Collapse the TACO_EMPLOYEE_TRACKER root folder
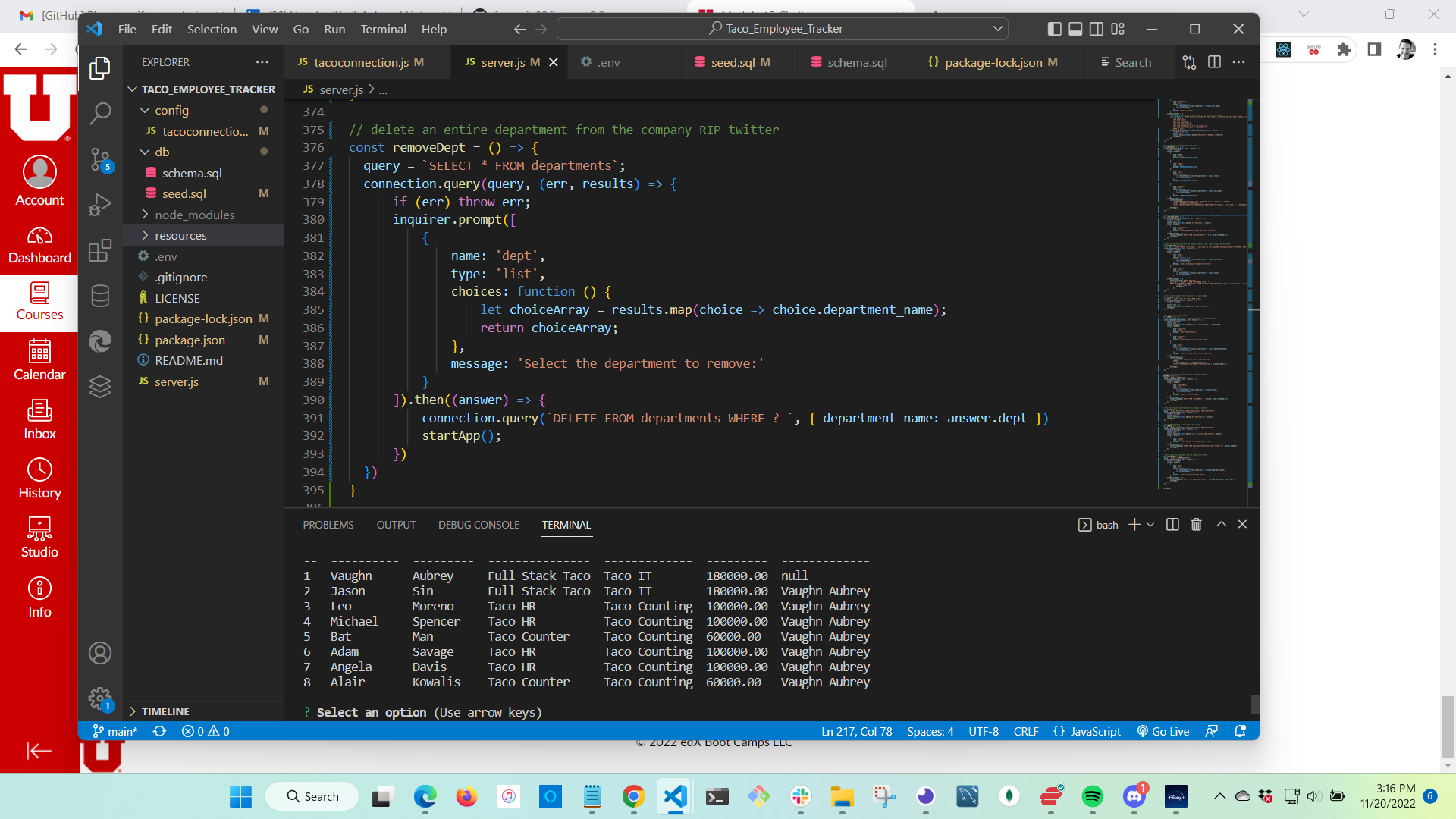 [x=203, y=89]
